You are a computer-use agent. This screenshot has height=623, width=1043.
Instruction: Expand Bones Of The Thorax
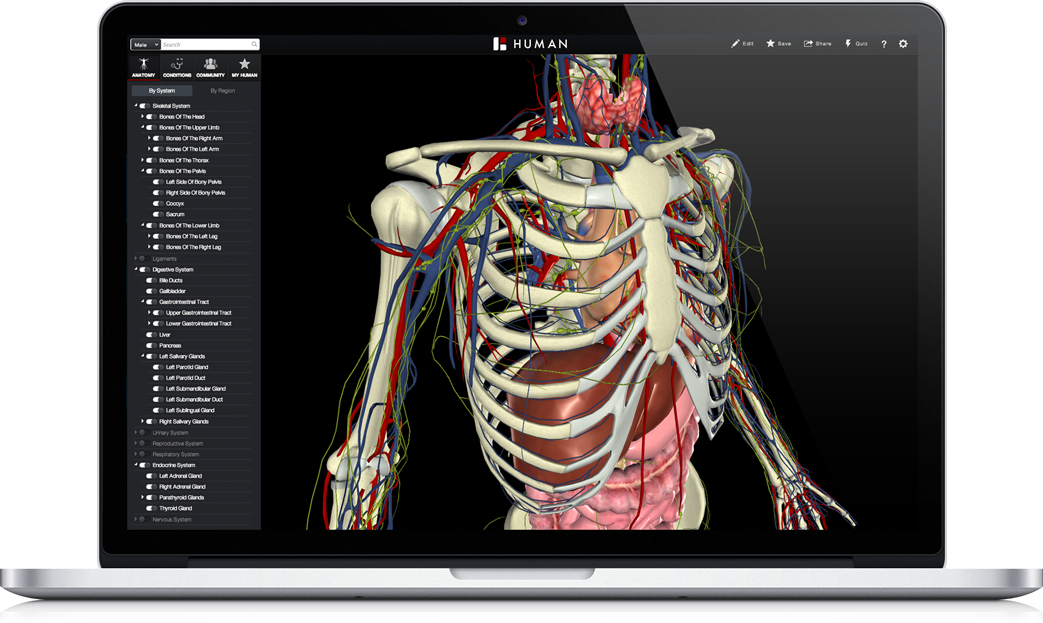point(142,160)
